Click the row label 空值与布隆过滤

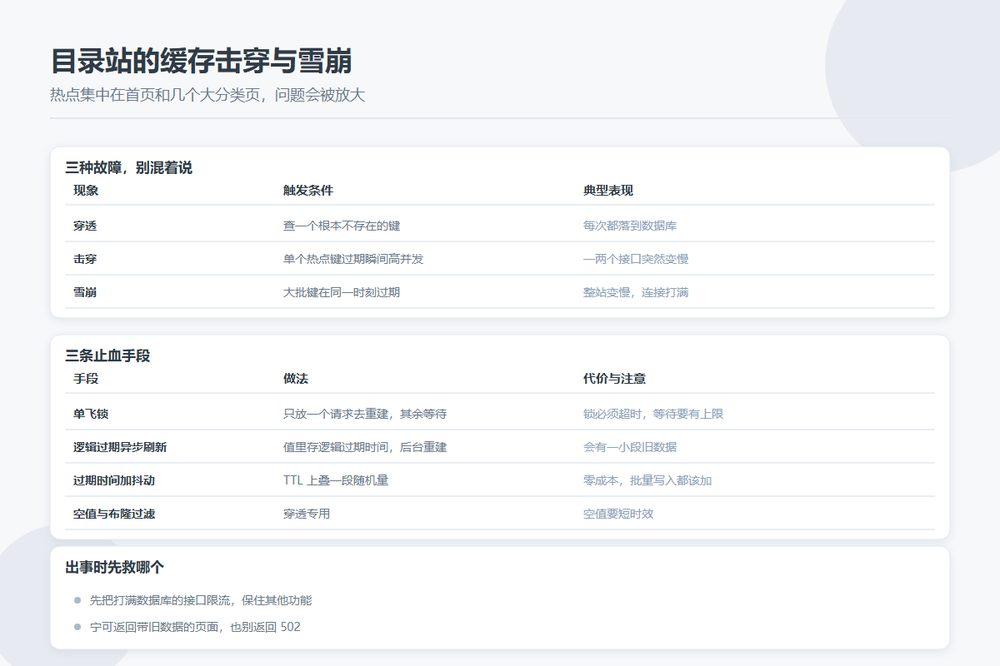114,514
